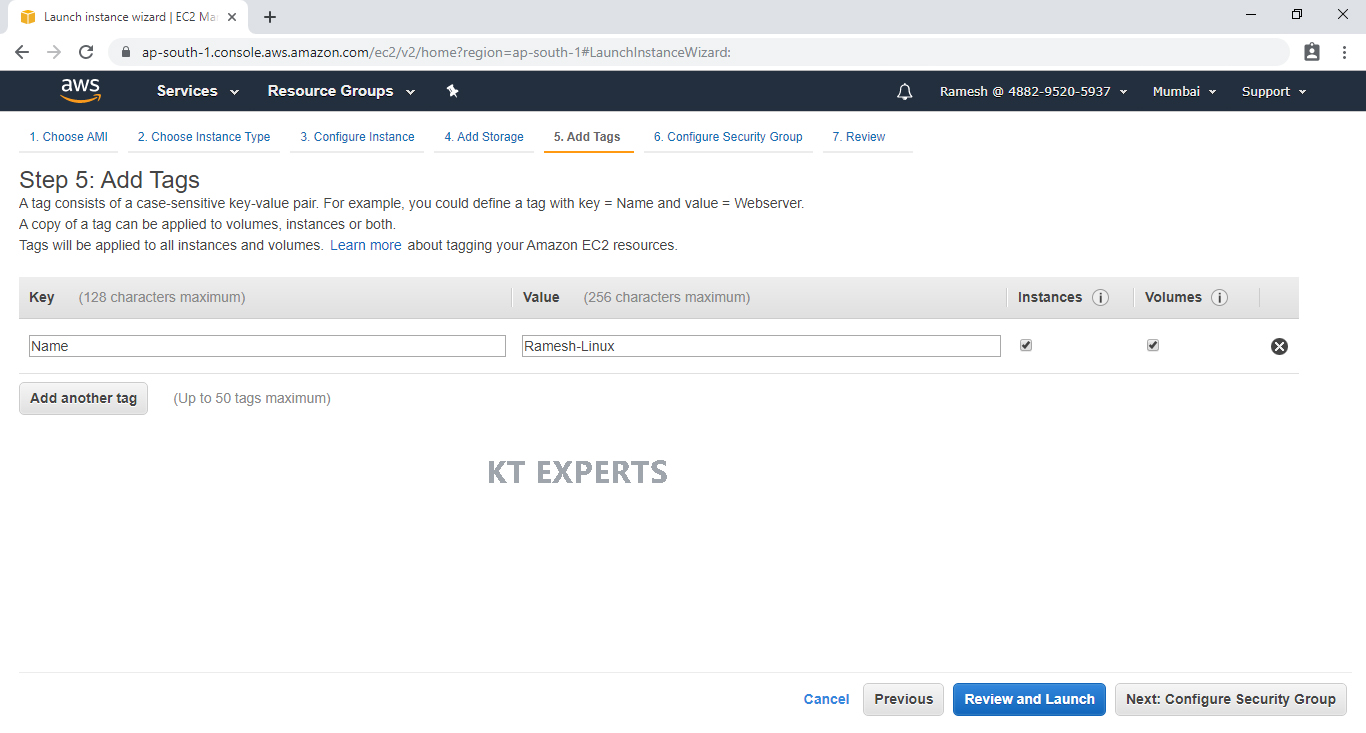Click the browser forward arrow
The image size is (1366, 733).
pyautogui.click(x=54, y=52)
